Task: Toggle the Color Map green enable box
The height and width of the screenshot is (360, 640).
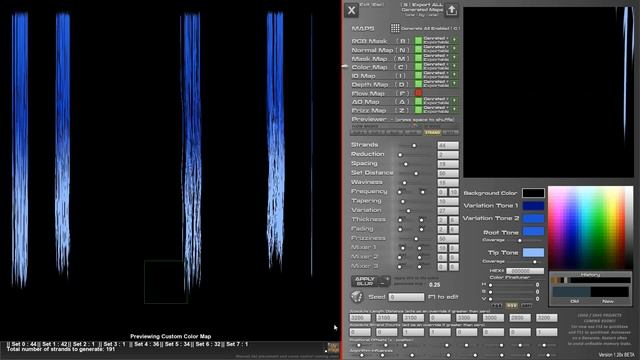Action: 418,67
